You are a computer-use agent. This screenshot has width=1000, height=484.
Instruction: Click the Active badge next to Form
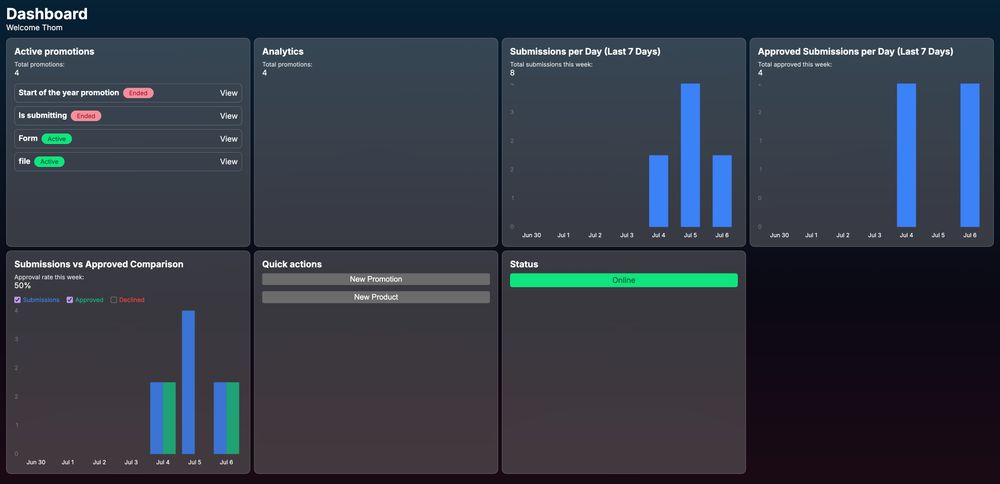pyautogui.click(x=57, y=139)
